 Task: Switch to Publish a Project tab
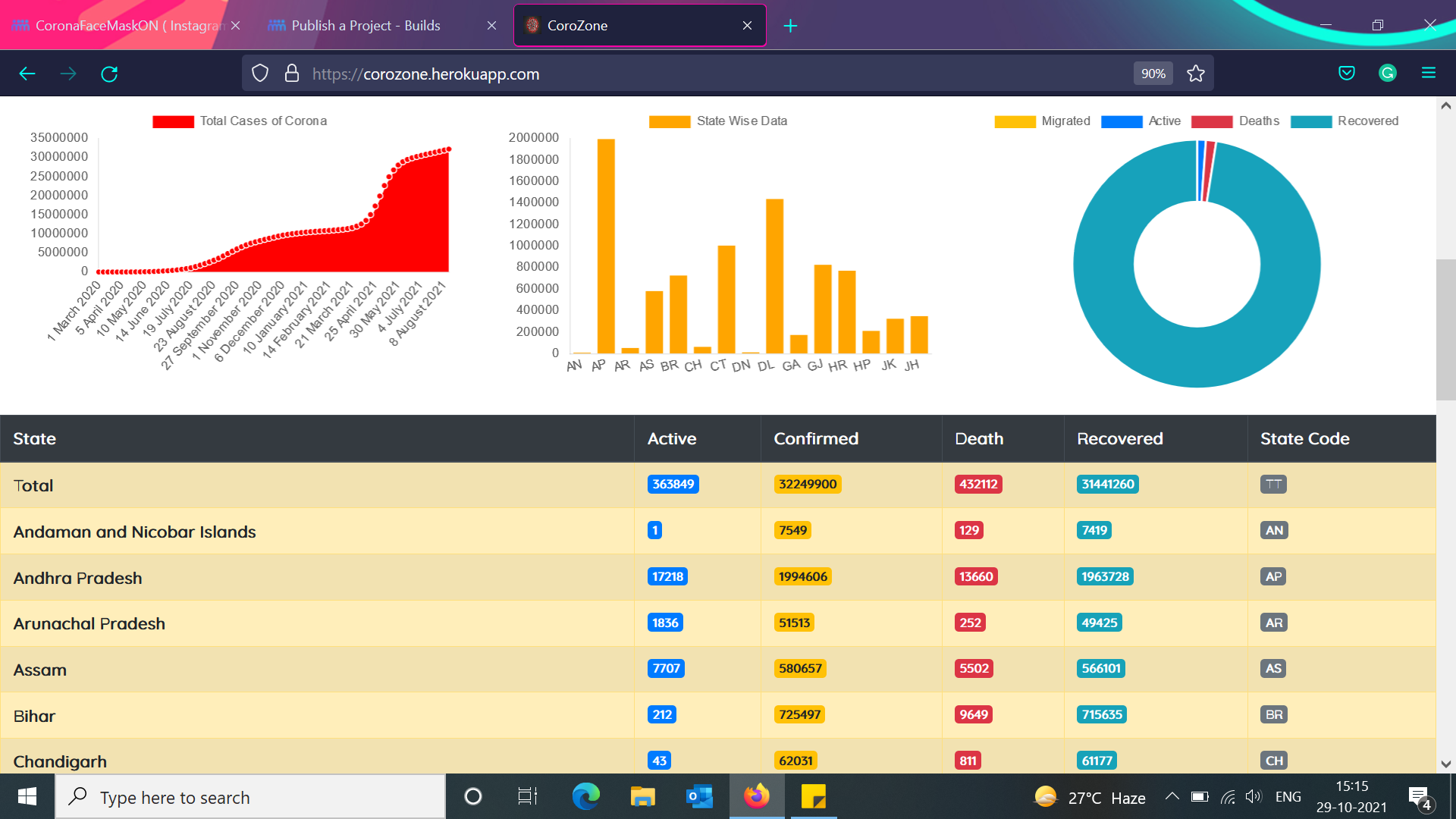(366, 26)
